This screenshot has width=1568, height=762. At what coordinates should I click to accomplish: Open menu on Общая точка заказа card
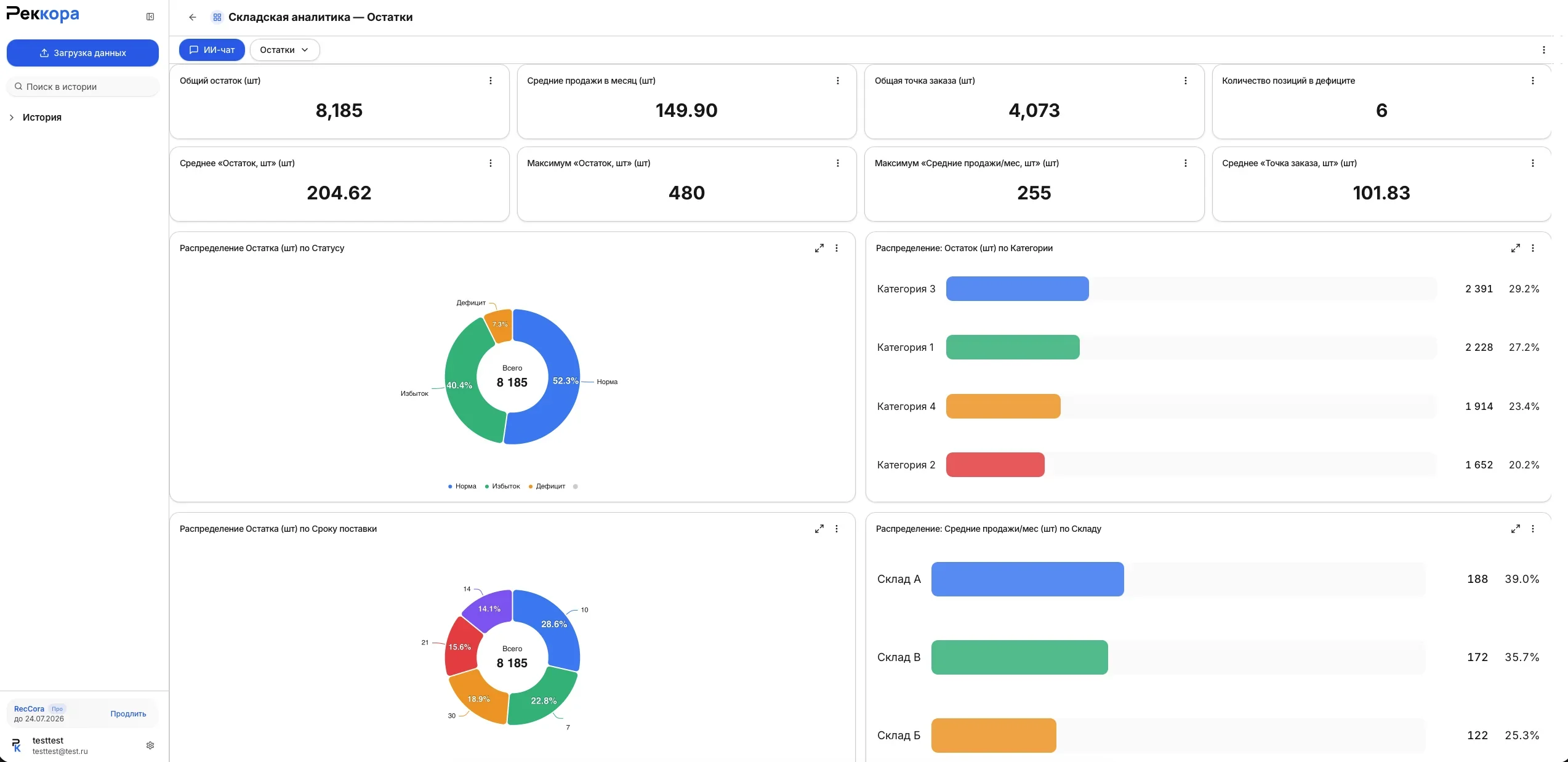pyautogui.click(x=1186, y=81)
